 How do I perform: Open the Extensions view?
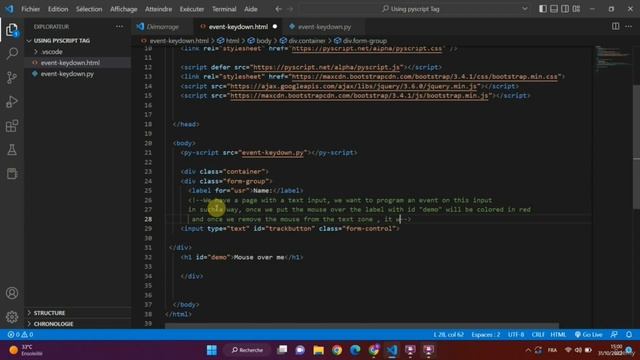tap(12, 126)
